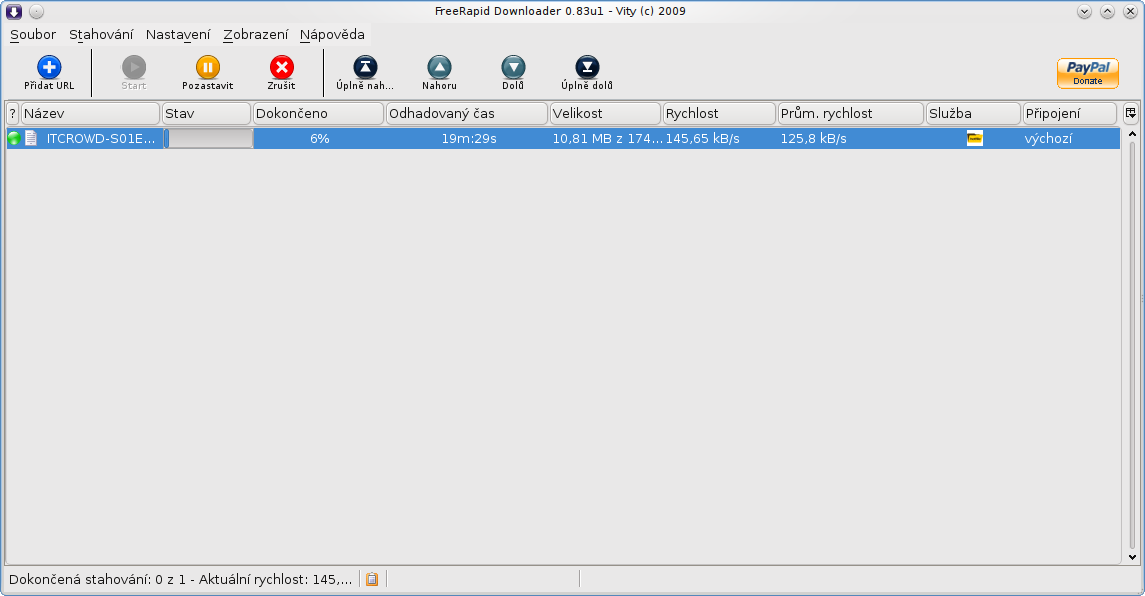The width and height of the screenshot is (1145, 596).
Task: Maximize the FreeRapid Downloader window
Action: coord(1108,12)
